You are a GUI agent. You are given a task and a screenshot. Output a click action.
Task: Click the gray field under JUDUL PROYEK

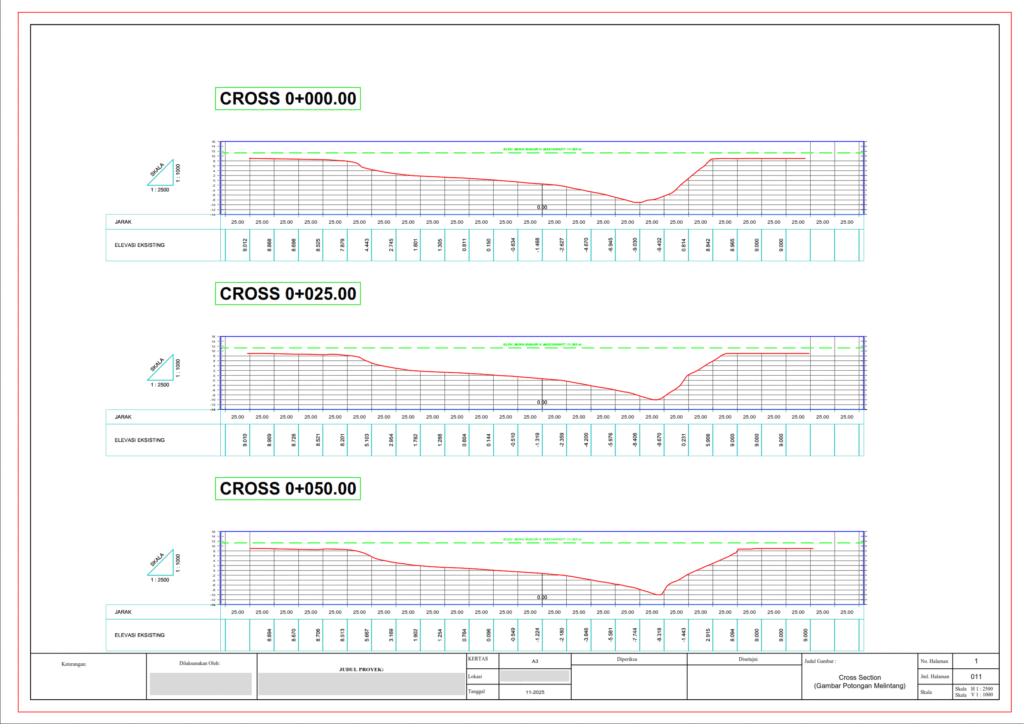pyautogui.click(x=358, y=684)
